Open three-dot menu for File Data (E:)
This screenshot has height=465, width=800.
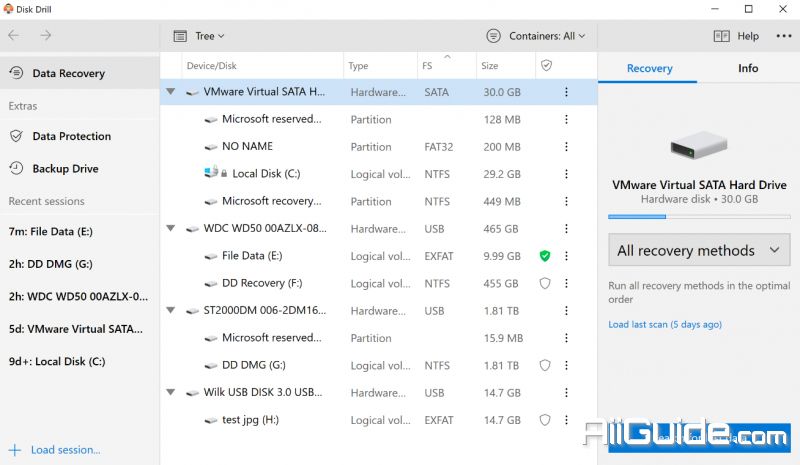point(566,256)
